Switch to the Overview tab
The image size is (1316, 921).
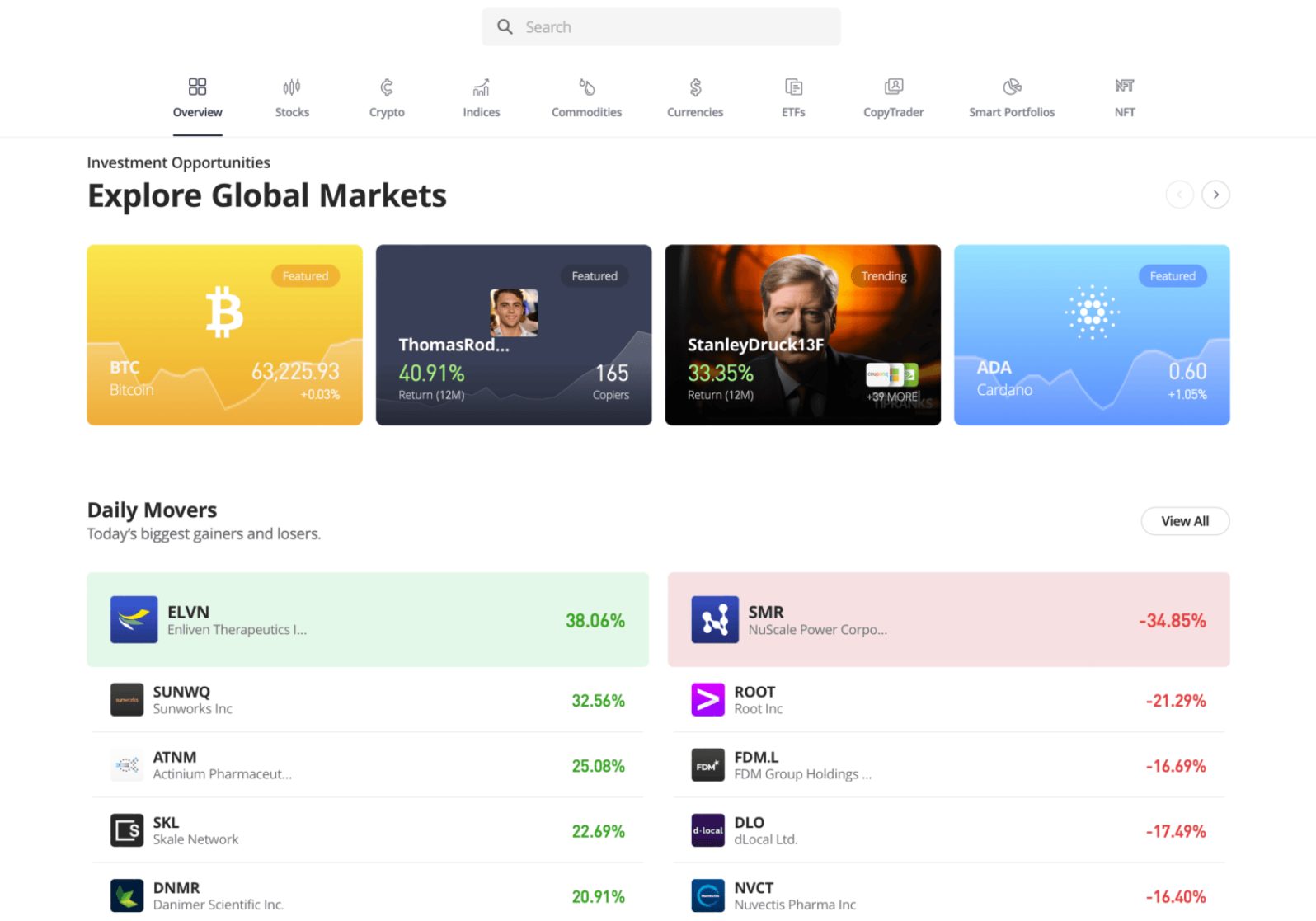[x=197, y=98]
